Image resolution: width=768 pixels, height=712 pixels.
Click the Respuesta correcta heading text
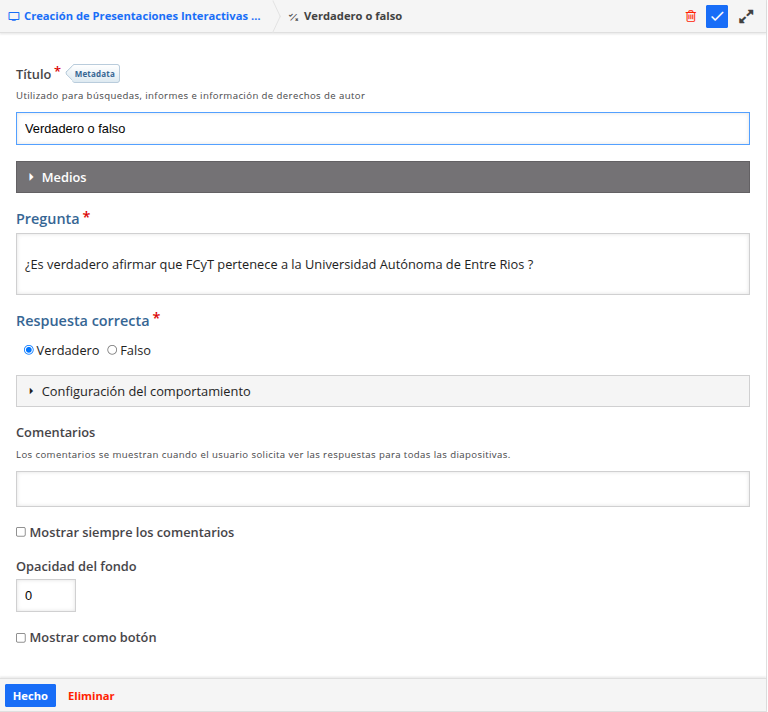click(83, 321)
